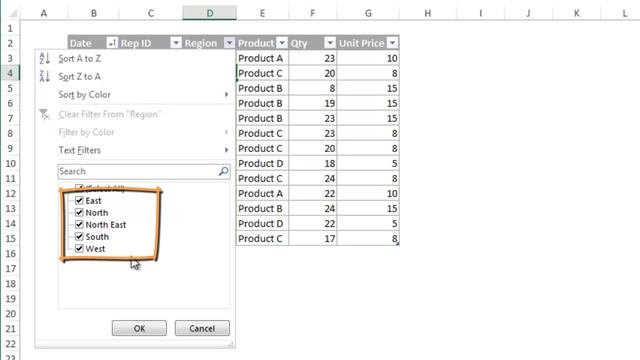Click Product C cell in row 4

coord(262,73)
